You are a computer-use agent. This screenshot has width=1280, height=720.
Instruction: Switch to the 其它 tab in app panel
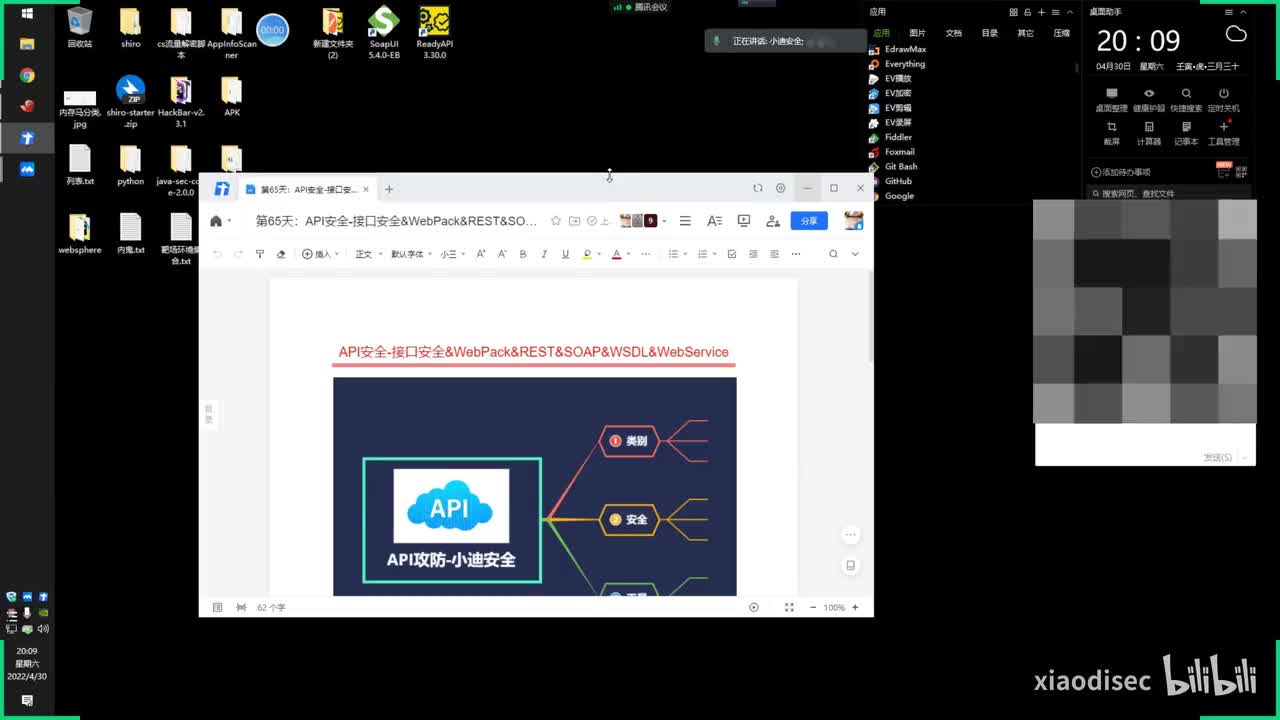[x=1025, y=33]
